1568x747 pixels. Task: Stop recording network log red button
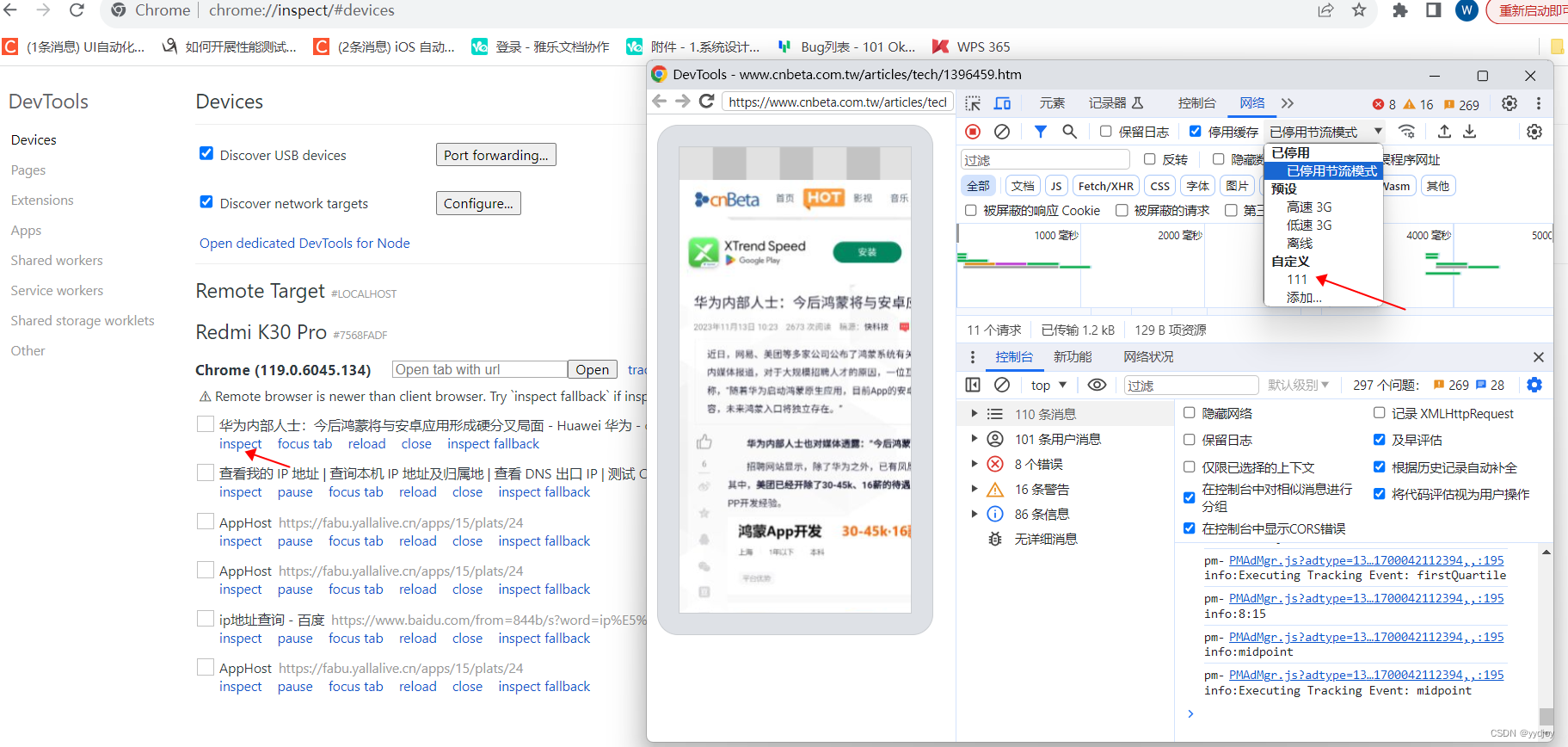[973, 132]
